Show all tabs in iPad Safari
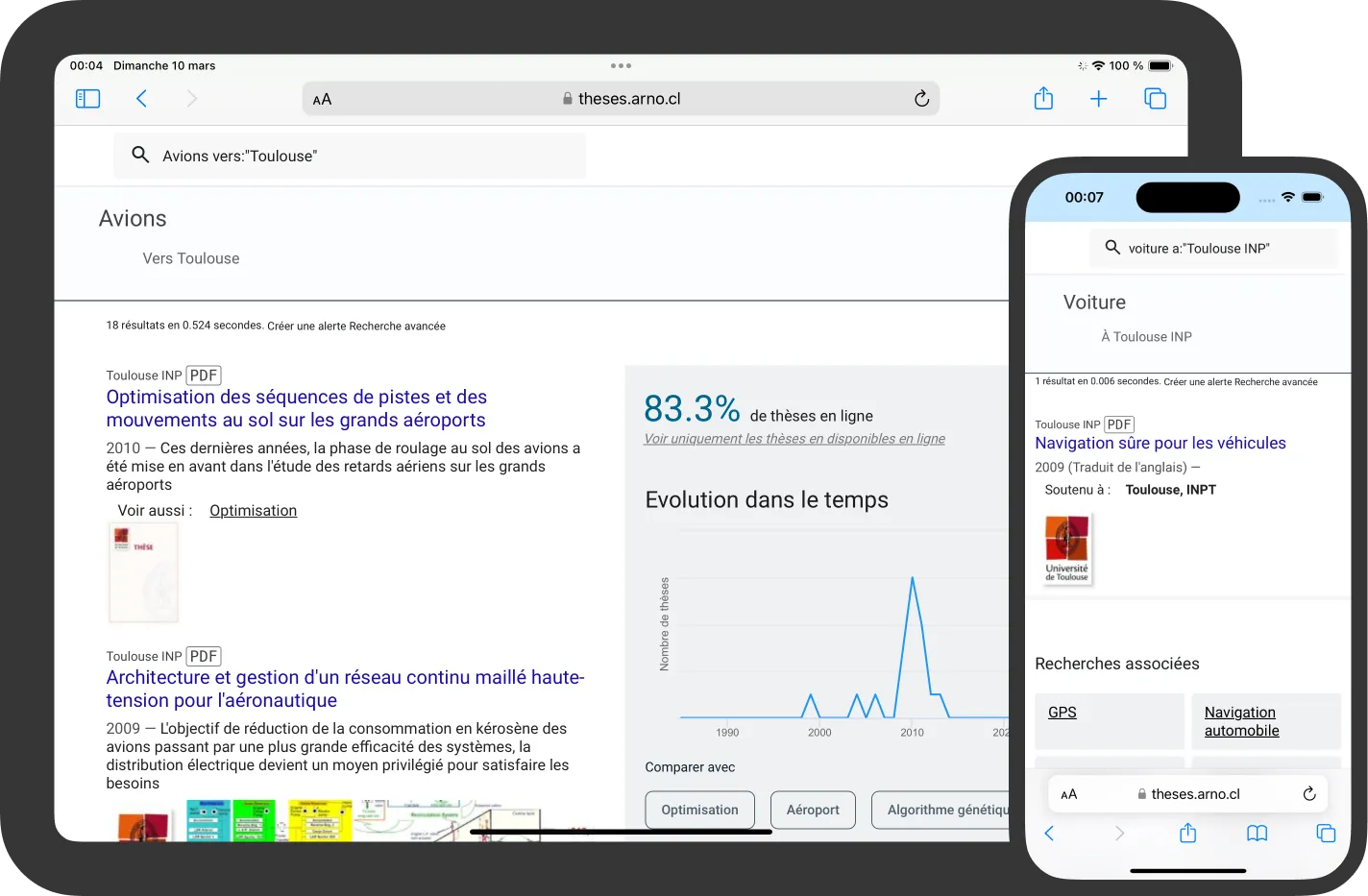Screen dimensions: 1368x896 (x=1155, y=99)
